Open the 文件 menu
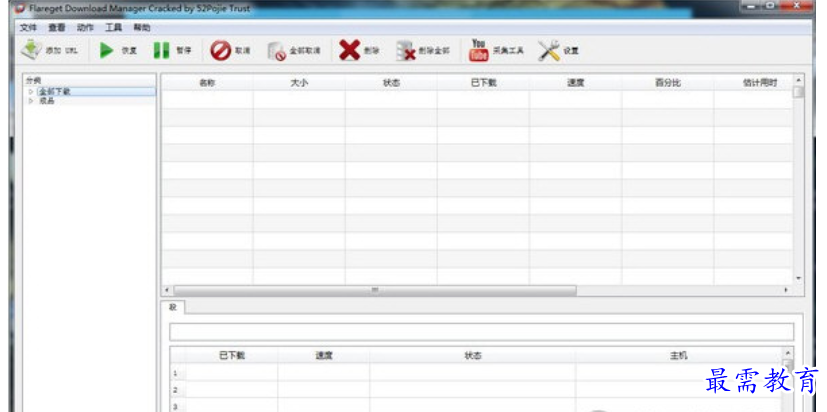 pos(28,27)
